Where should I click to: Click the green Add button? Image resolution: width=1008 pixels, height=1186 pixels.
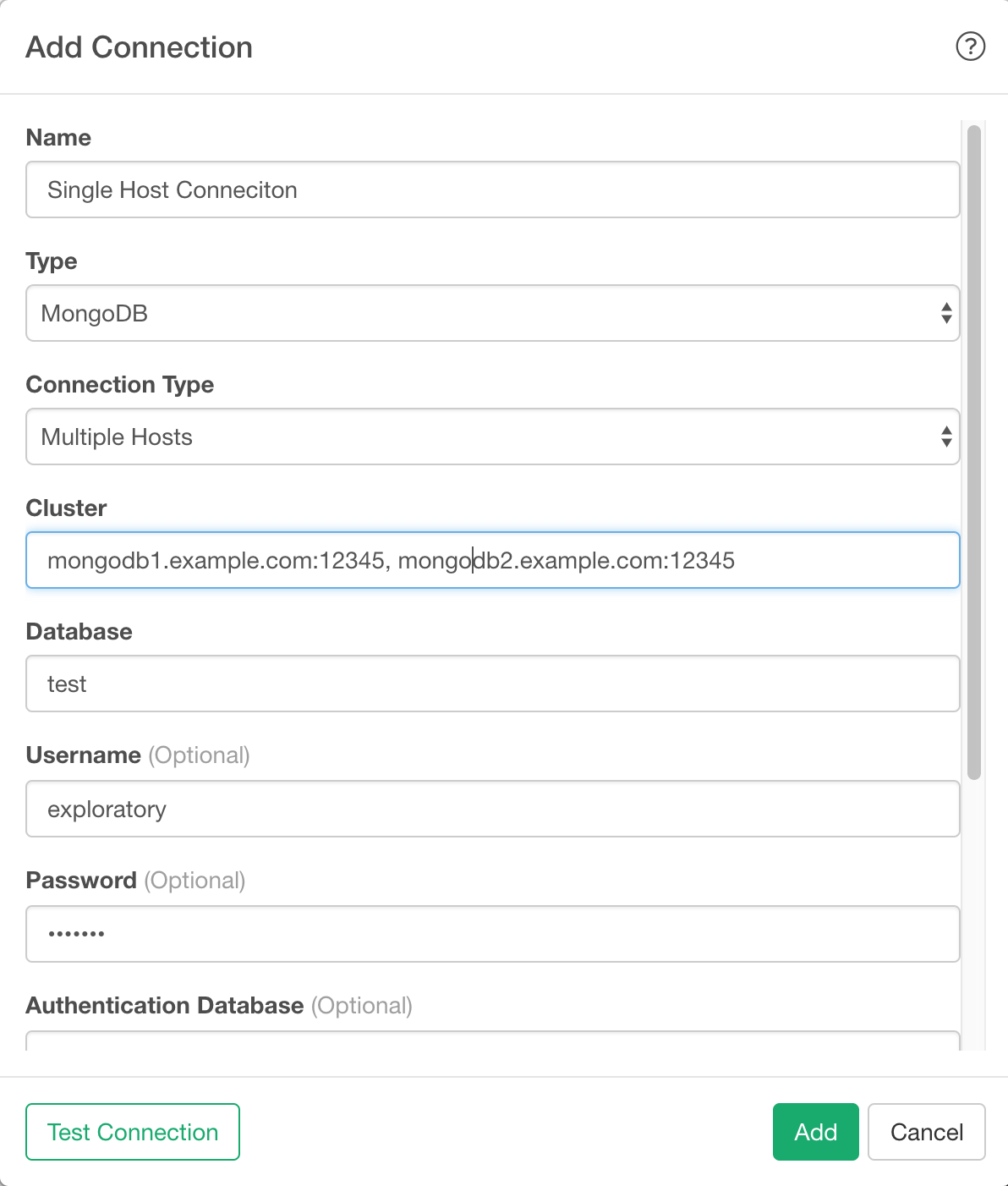point(815,1132)
